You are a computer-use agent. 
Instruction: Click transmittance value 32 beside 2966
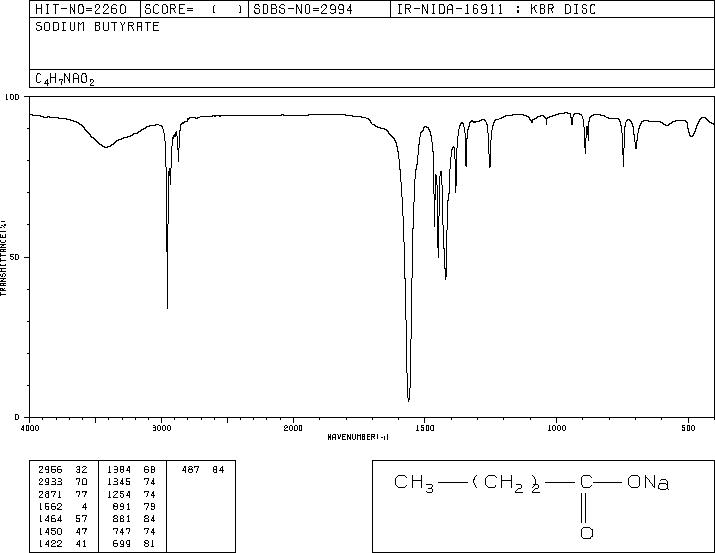pos(81,469)
